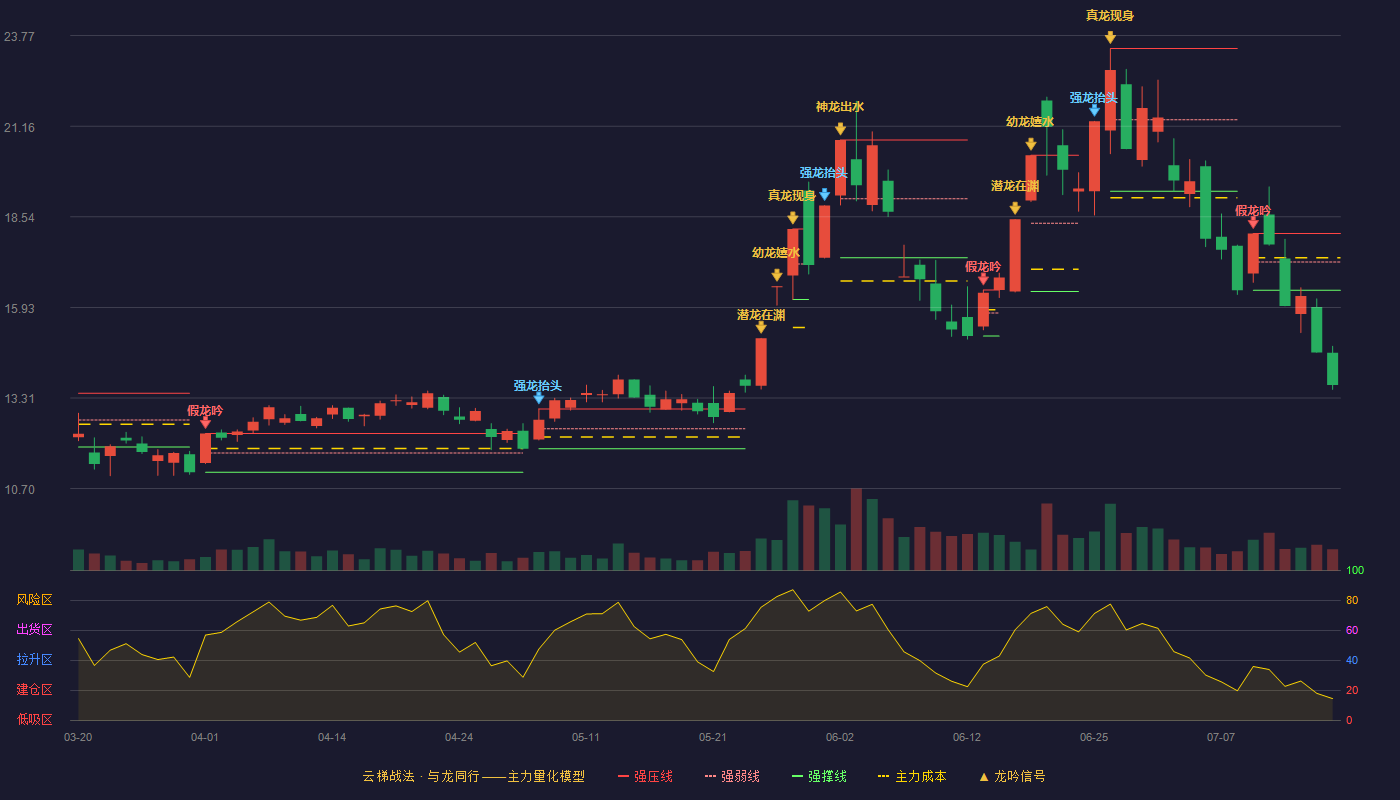Select the first 幼龙遽水 arrow before 06-02

[777, 275]
